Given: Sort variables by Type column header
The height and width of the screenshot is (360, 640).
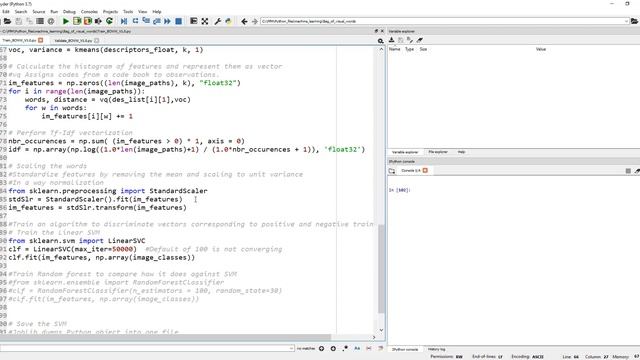Looking at the screenshot, I should pyautogui.click(x=409, y=49).
